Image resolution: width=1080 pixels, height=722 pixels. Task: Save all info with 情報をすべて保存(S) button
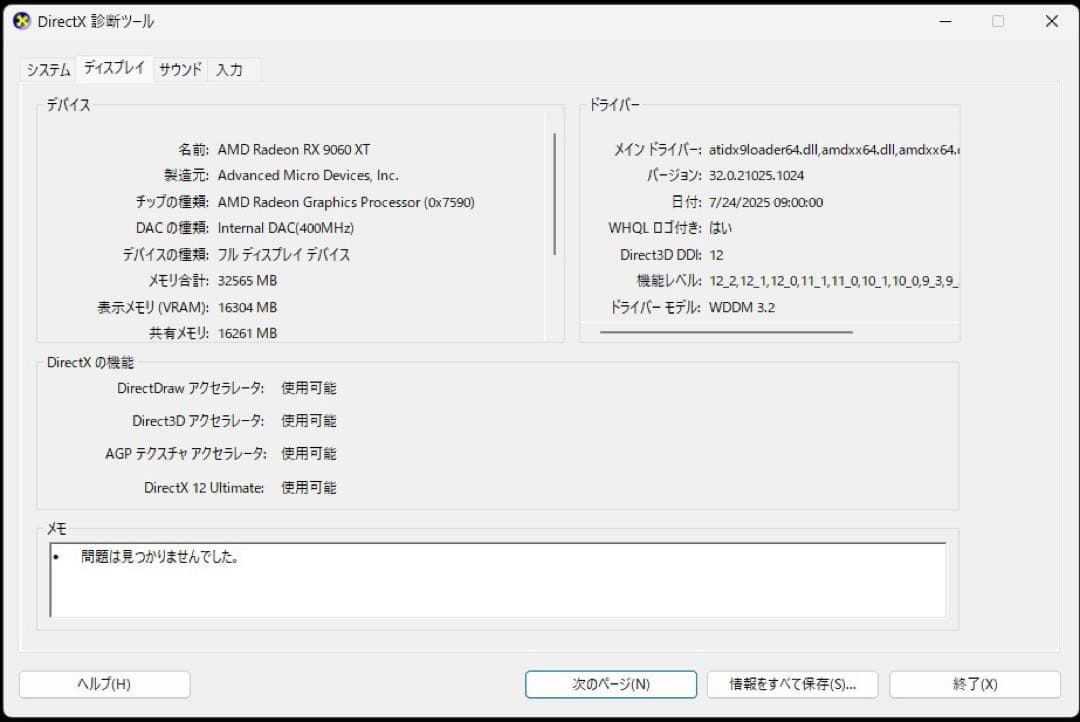[792, 684]
